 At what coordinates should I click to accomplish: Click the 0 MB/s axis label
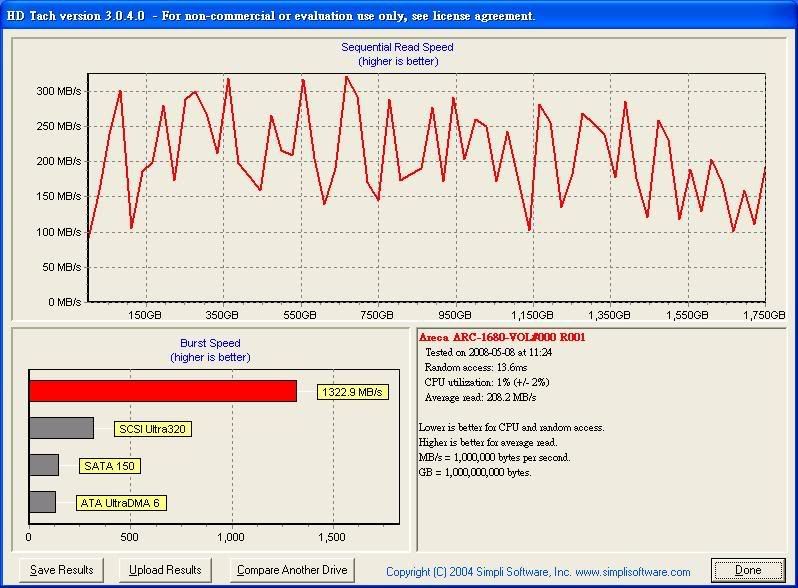(65, 302)
